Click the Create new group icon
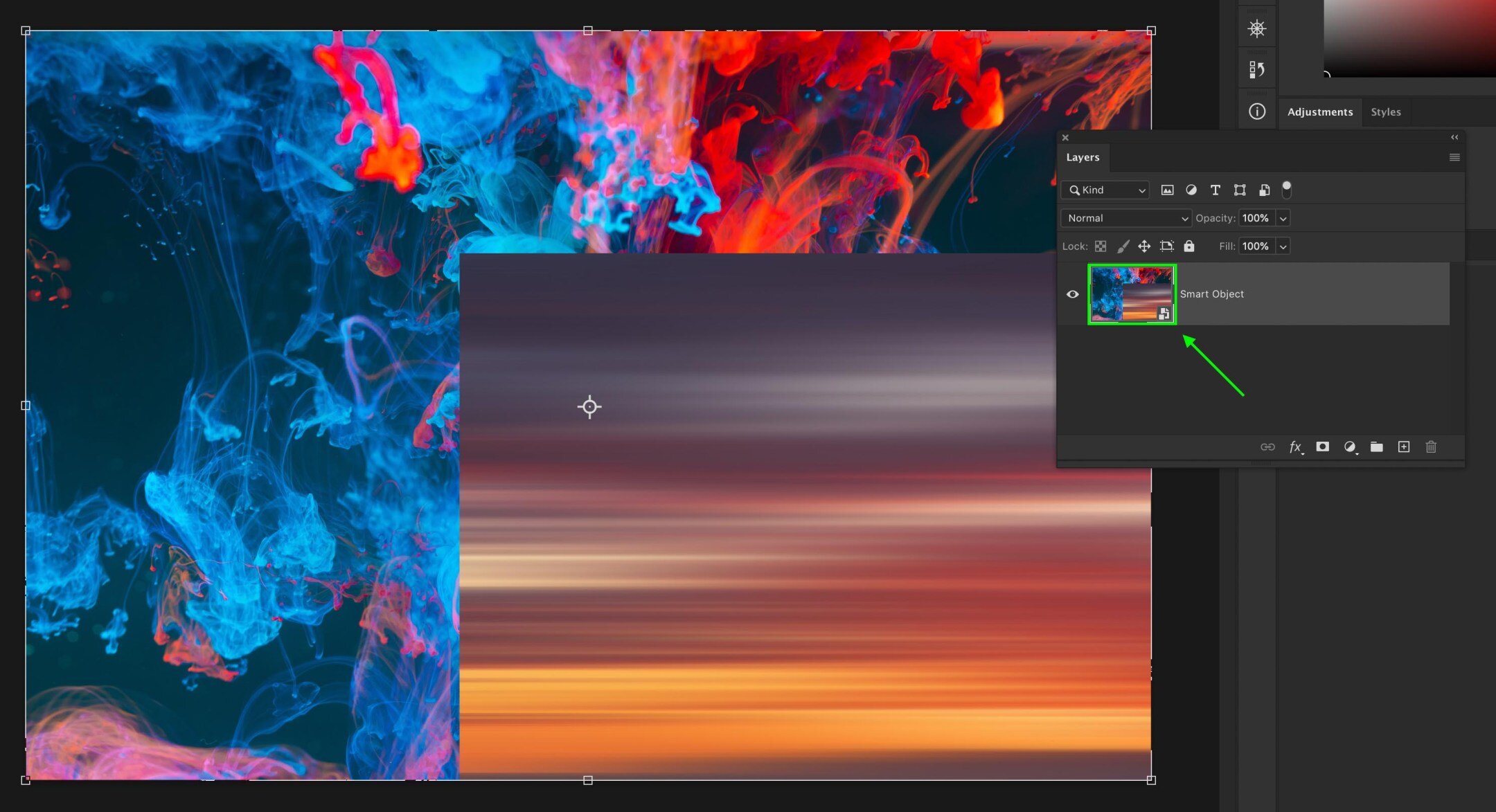Screen dimensions: 1496x812 point(1378,447)
